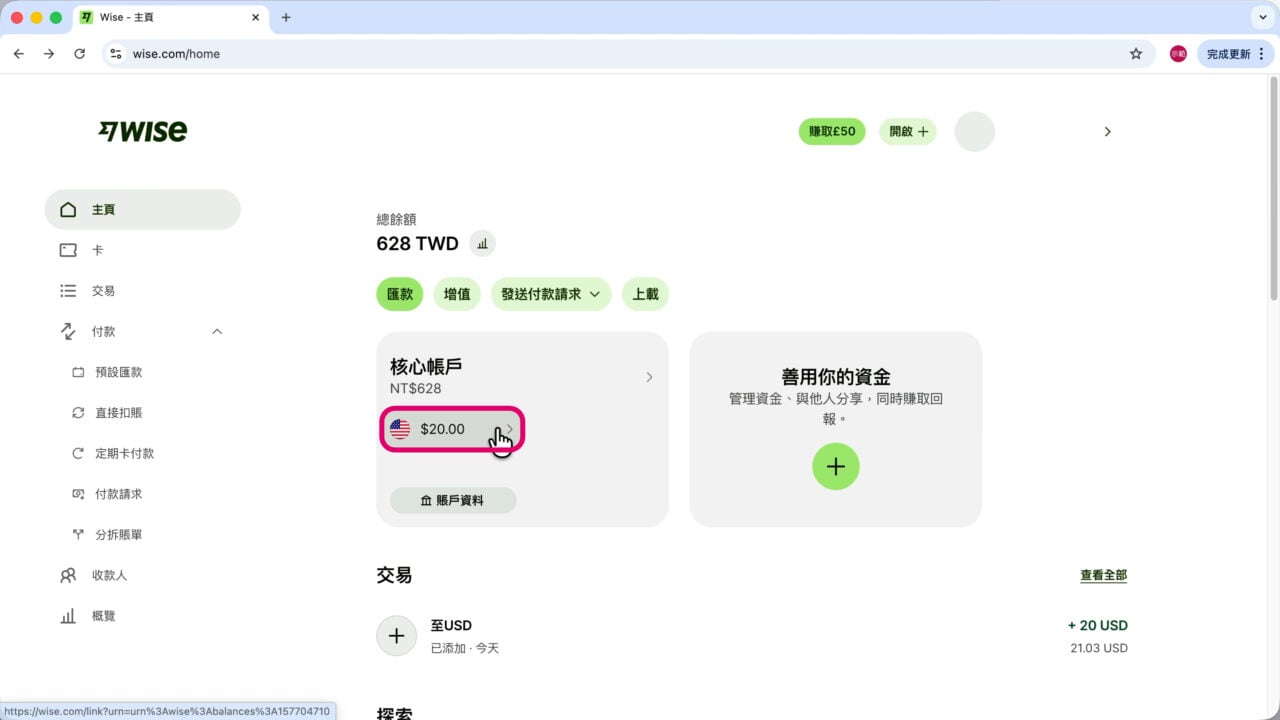Open 卡 cards in the sidebar
This screenshot has height=720, width=1280.
coord(142,250)
